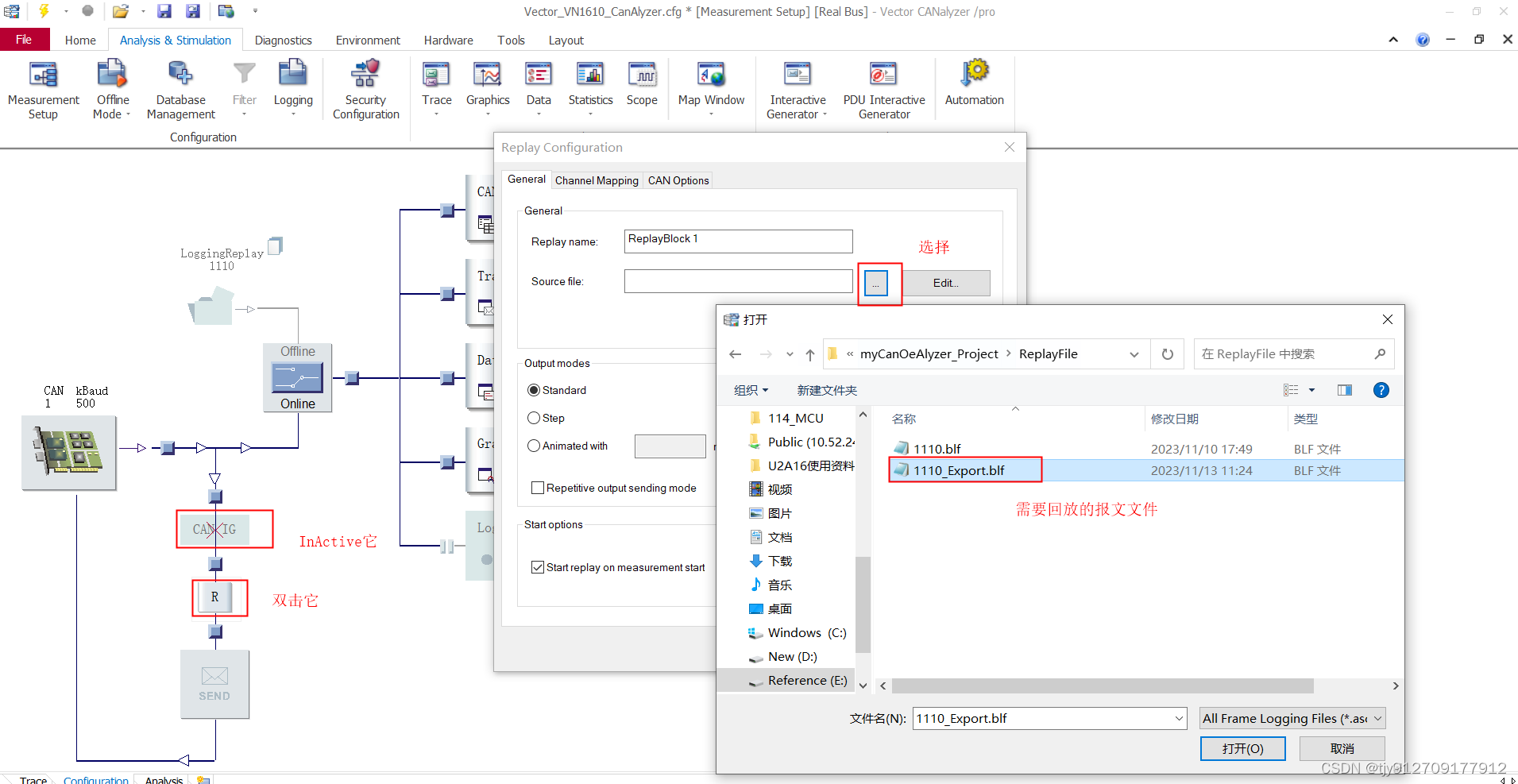
Task: Open the Data window tool
Action: click(539, 87)
